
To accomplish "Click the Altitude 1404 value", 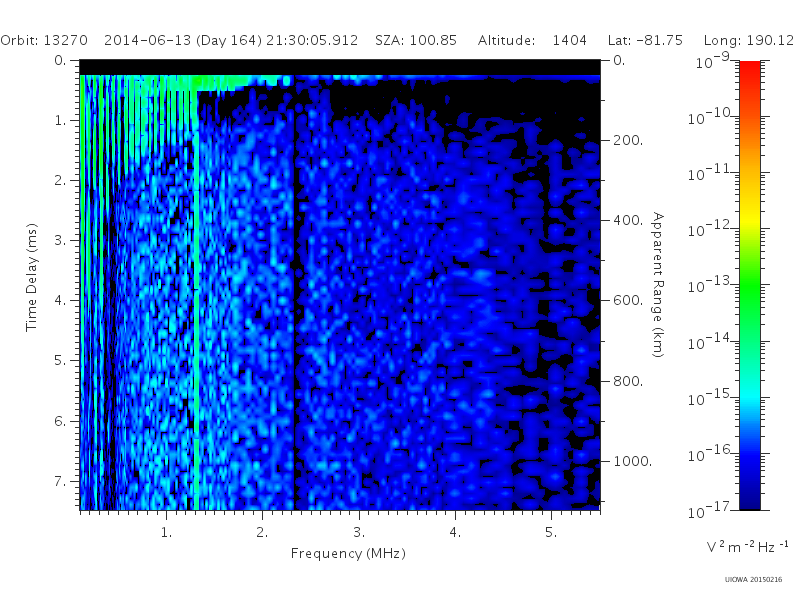I will 532,40.
